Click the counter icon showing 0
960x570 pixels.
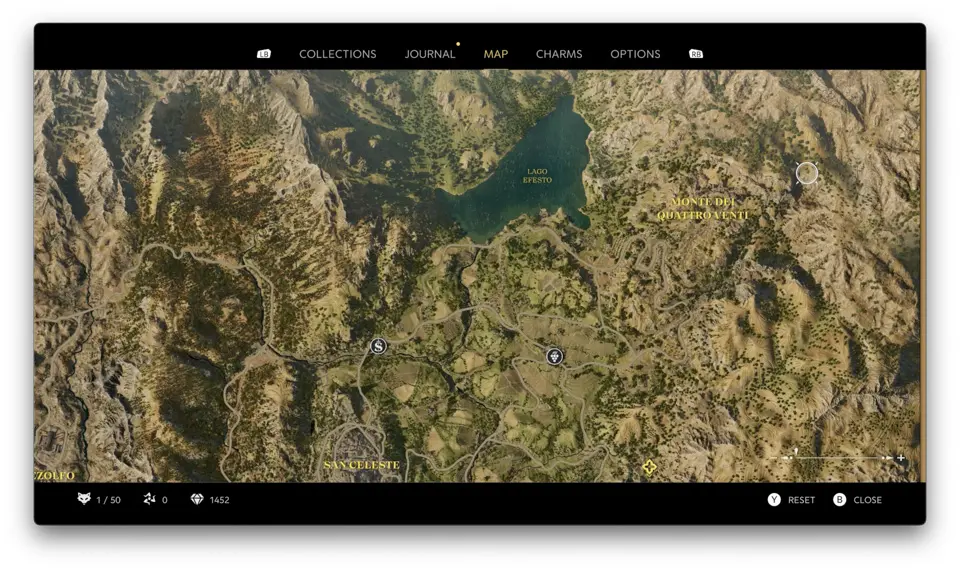click(x=149, y=499)
